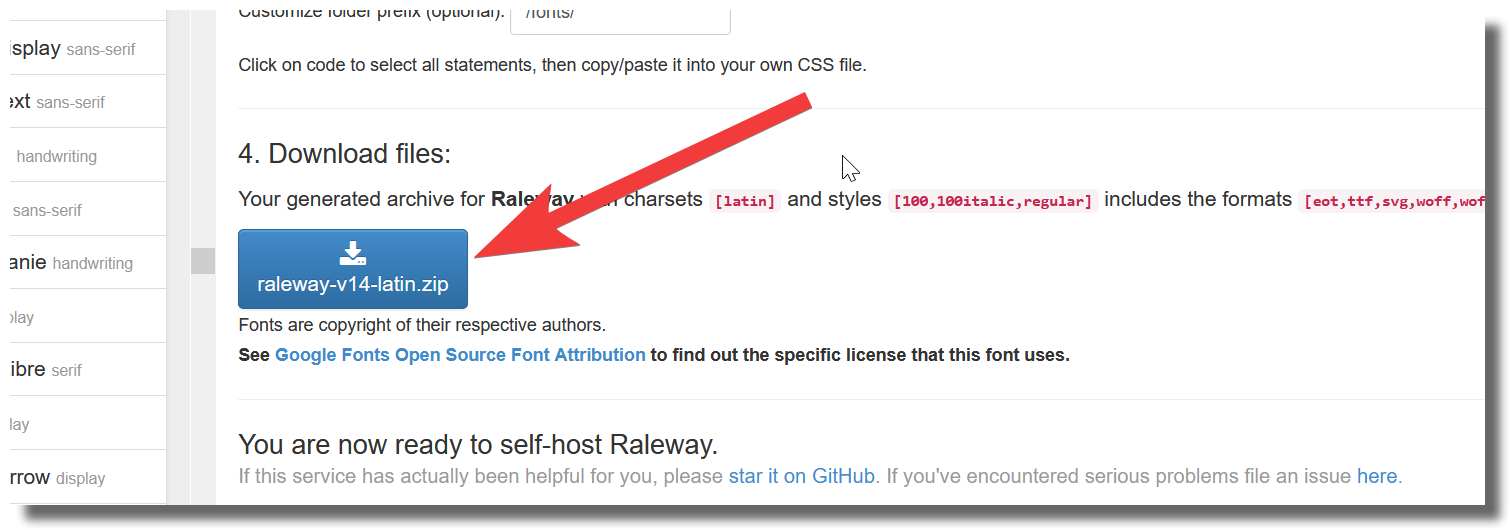1510x530 pixels.
Task: Click the [100,100italic,regular] styles badge
Action: pos(992,201)
